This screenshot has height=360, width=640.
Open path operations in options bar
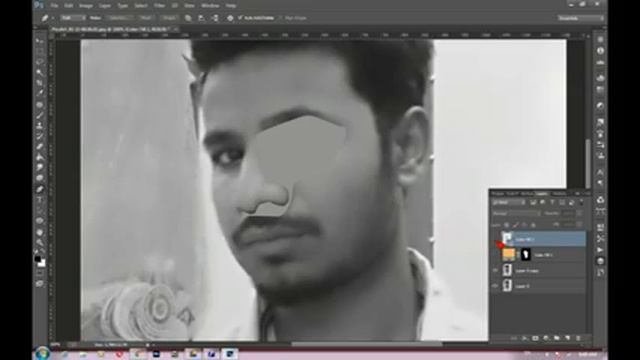coord(188,18)
